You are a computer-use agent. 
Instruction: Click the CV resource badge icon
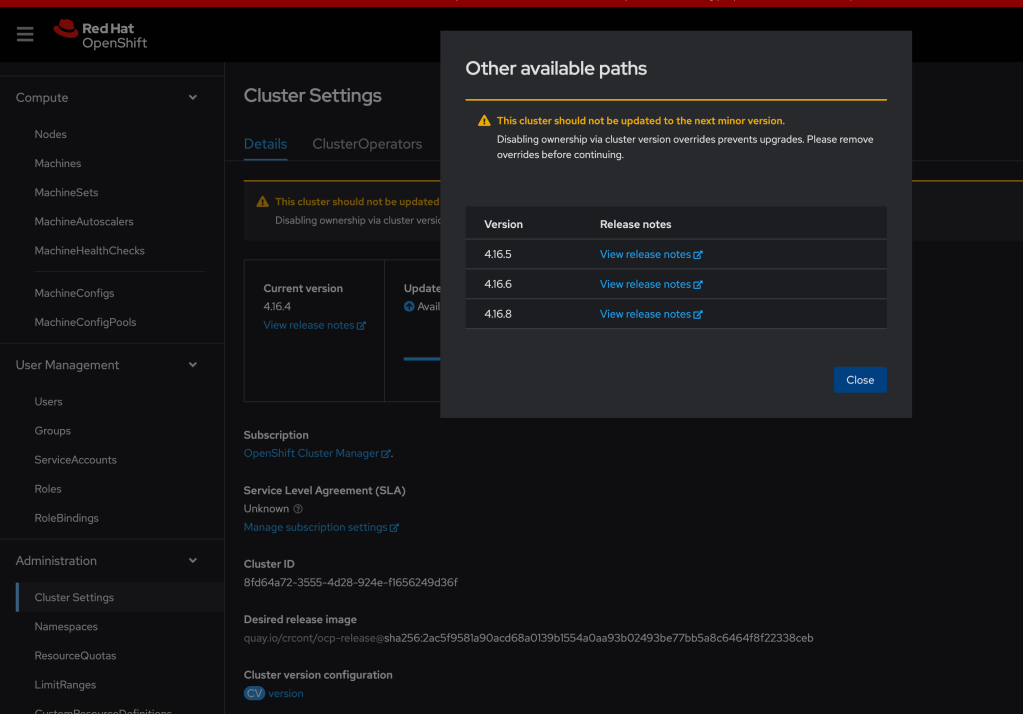[x=254, y=693]
